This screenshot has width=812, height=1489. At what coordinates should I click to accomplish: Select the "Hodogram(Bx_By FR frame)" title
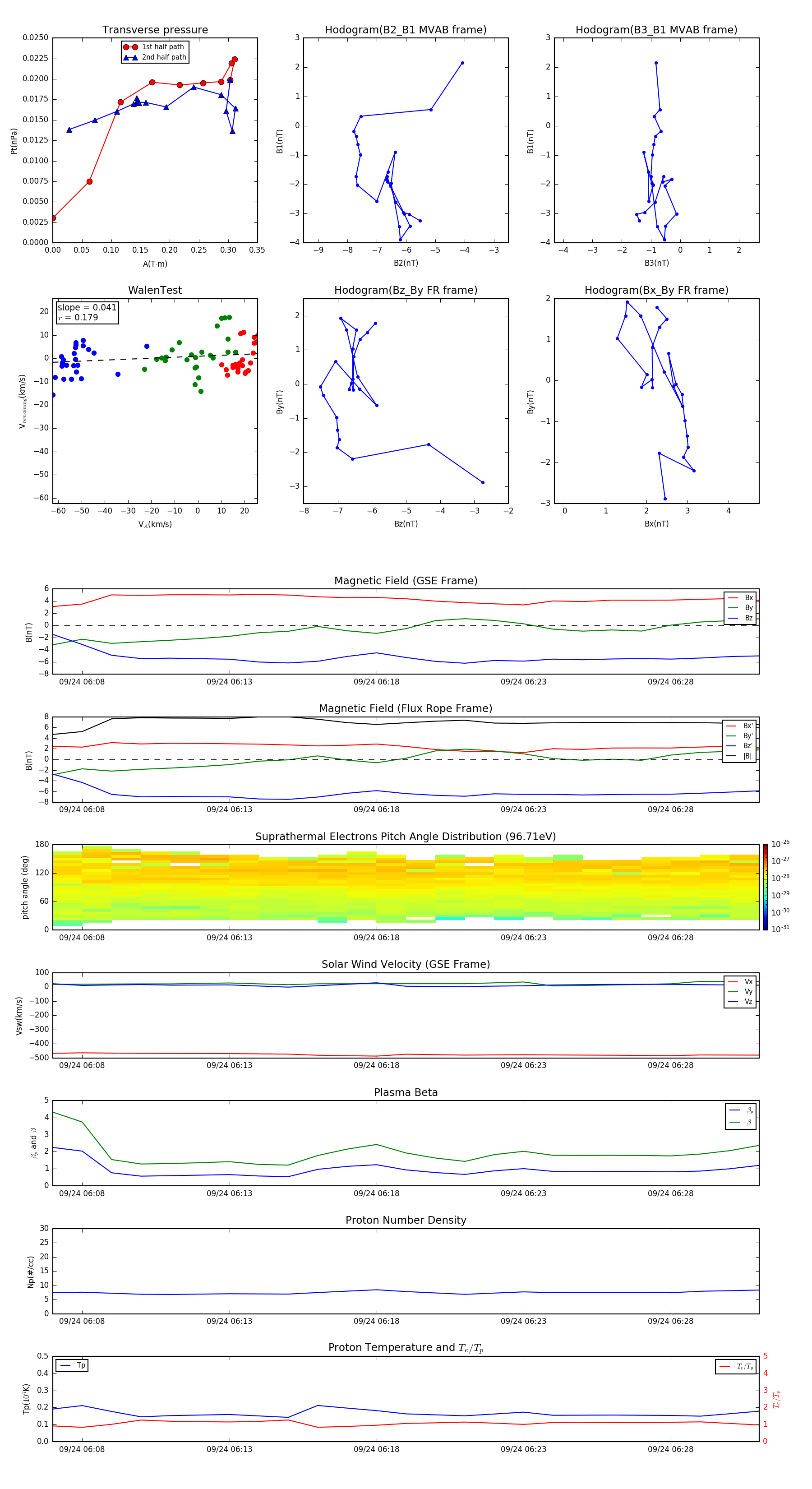pos(656,290)
